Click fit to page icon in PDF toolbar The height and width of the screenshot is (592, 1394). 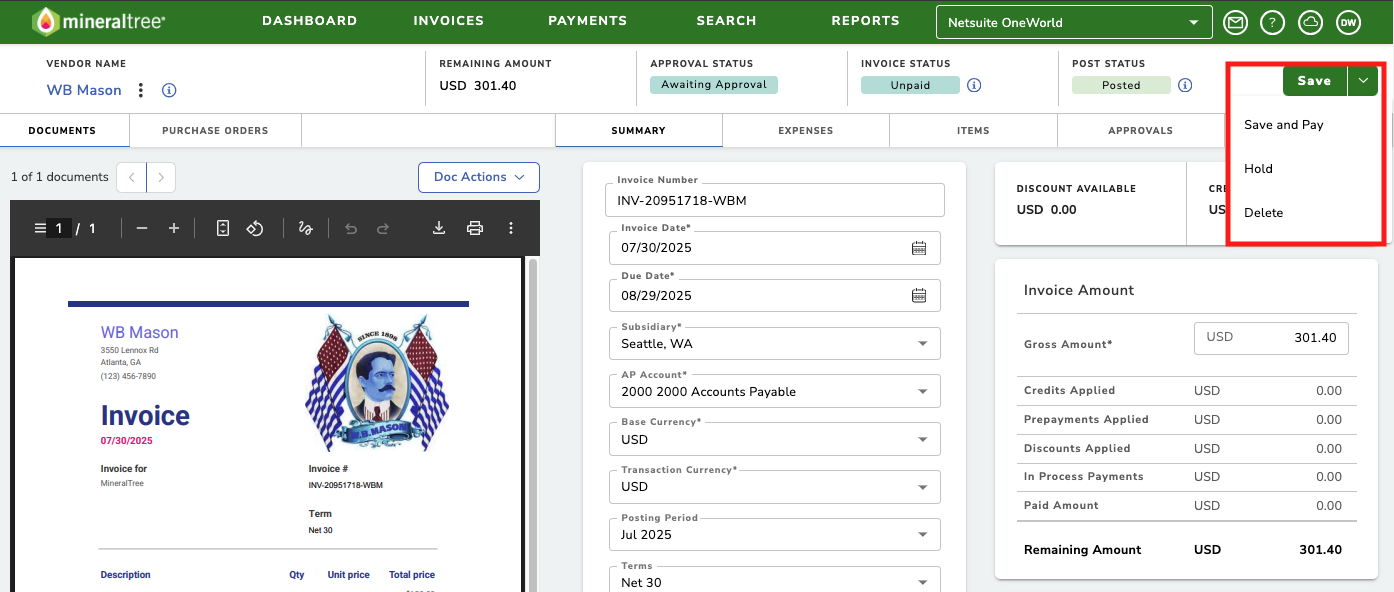pyautogui.click(x=223, y=228)
